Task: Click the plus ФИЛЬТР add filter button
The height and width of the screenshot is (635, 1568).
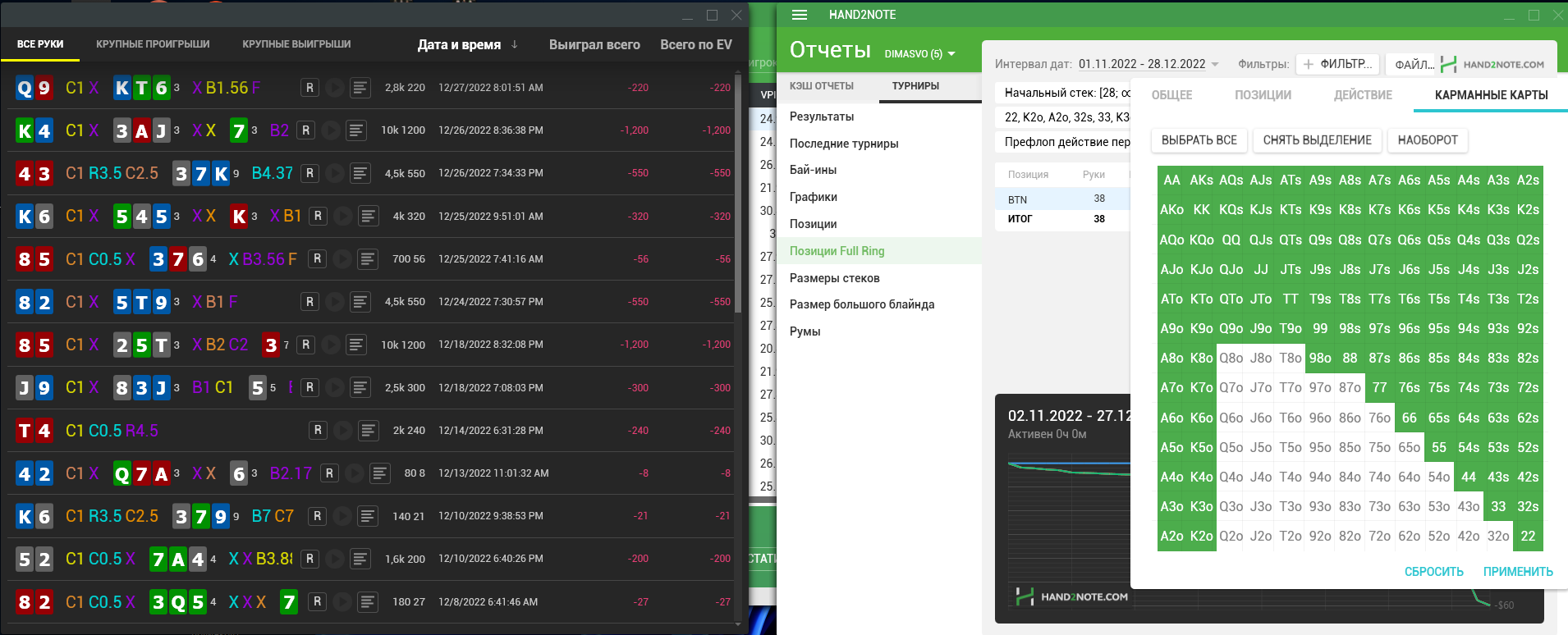Action: pyautogui.click(x=1337, y=64)
